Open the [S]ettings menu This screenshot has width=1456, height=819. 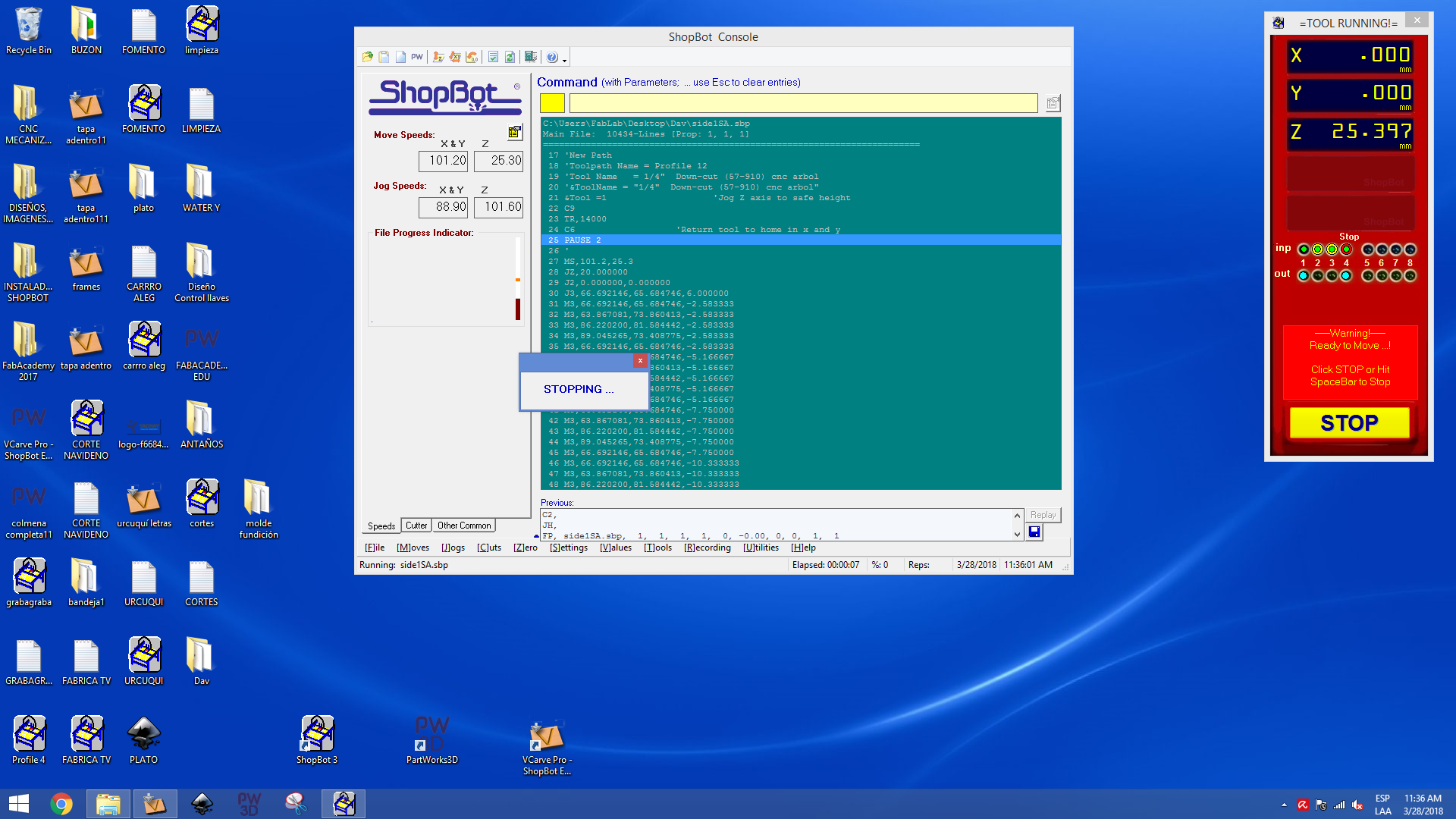click(x=569, y=548)
